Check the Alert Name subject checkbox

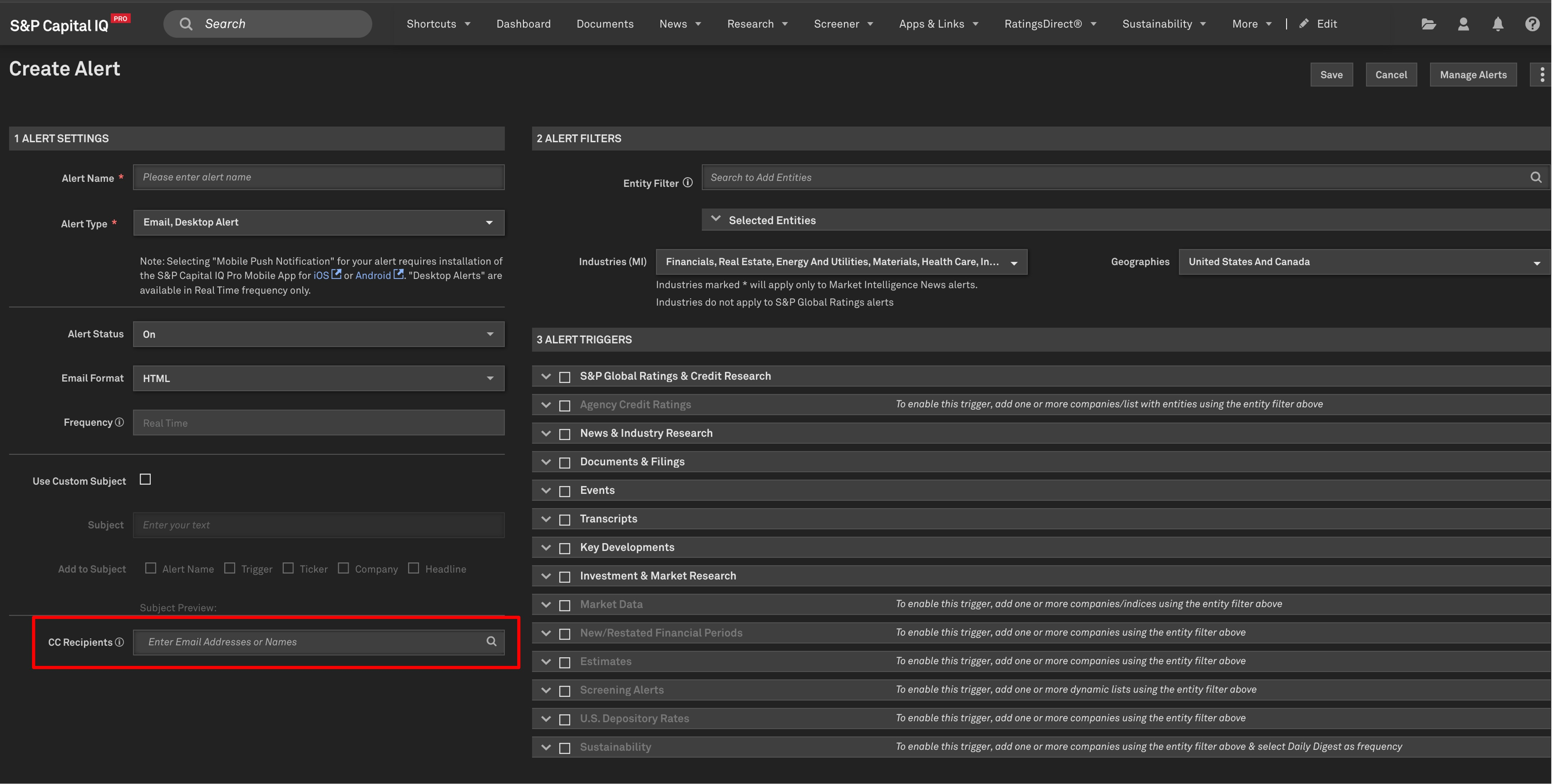150,568
